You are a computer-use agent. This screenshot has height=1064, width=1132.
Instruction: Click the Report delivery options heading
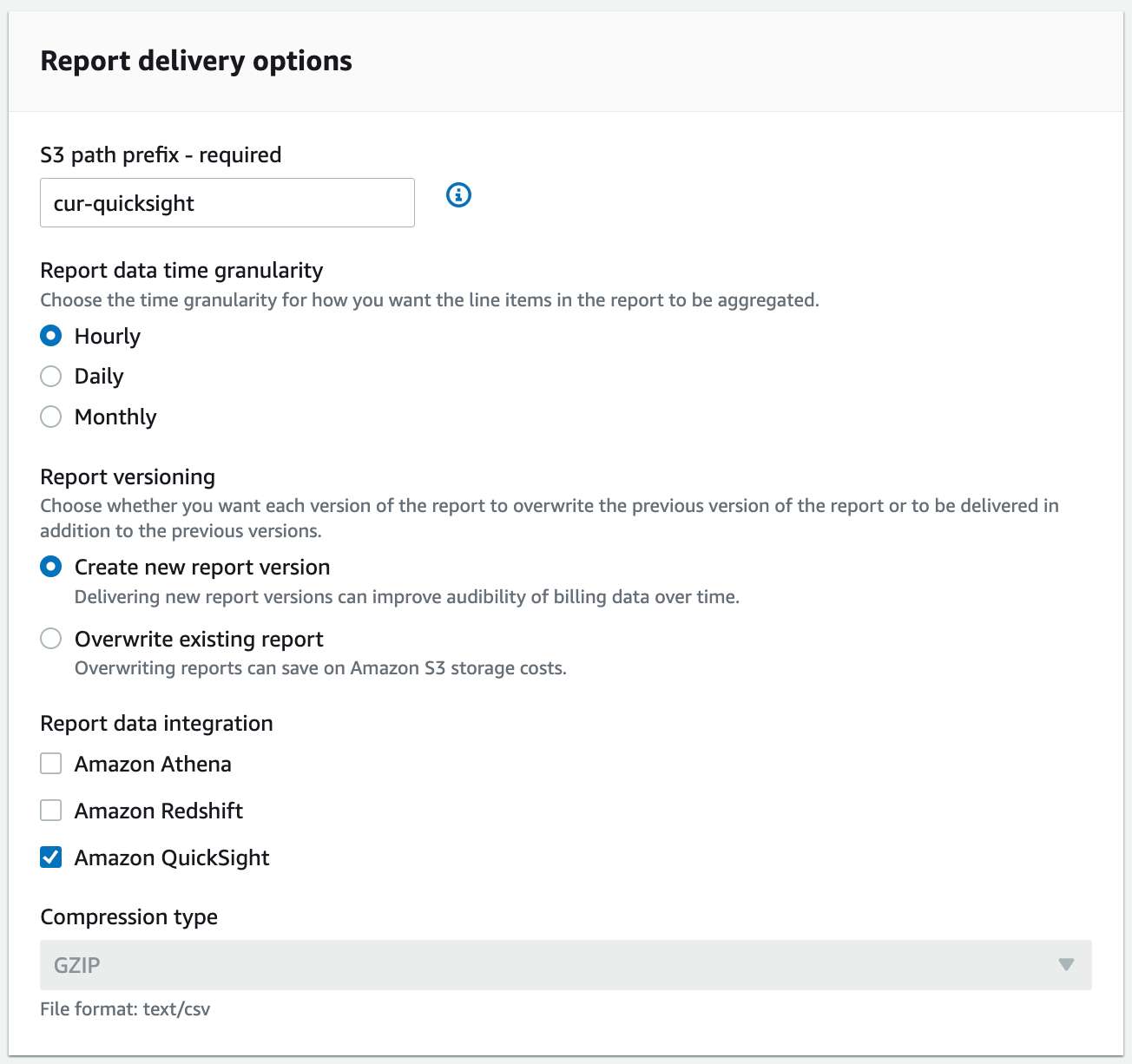(195, 61)
